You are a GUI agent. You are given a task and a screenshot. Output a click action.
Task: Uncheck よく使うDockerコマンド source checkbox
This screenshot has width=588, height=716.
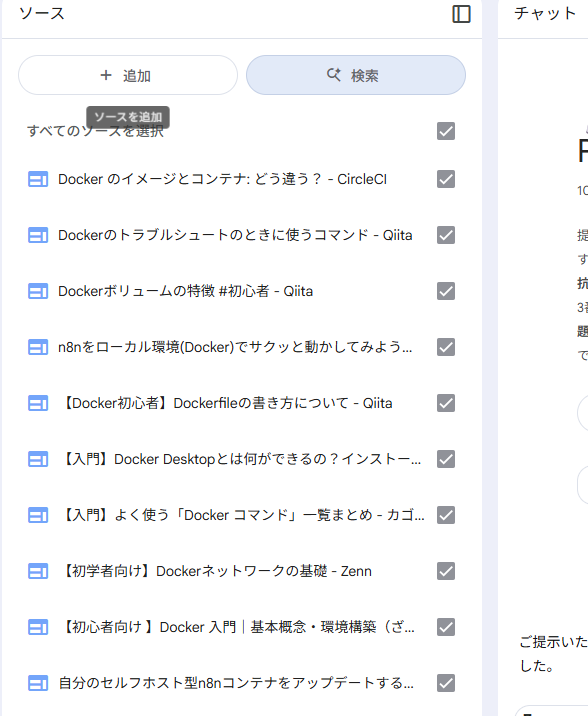[x=446, y=515]
